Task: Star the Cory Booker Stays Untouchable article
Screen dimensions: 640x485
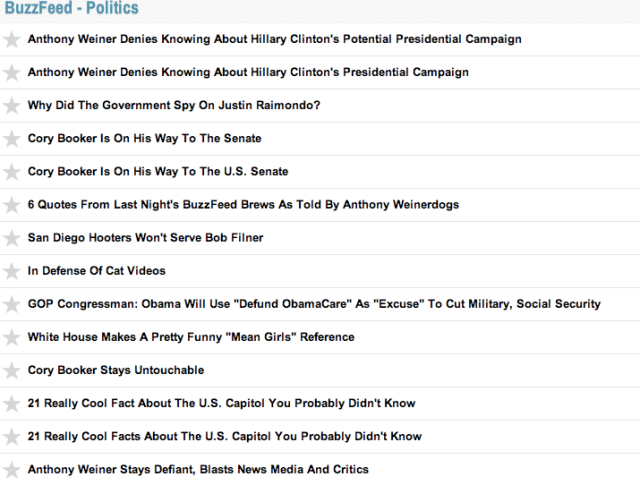Action: [x=12, y=370]
